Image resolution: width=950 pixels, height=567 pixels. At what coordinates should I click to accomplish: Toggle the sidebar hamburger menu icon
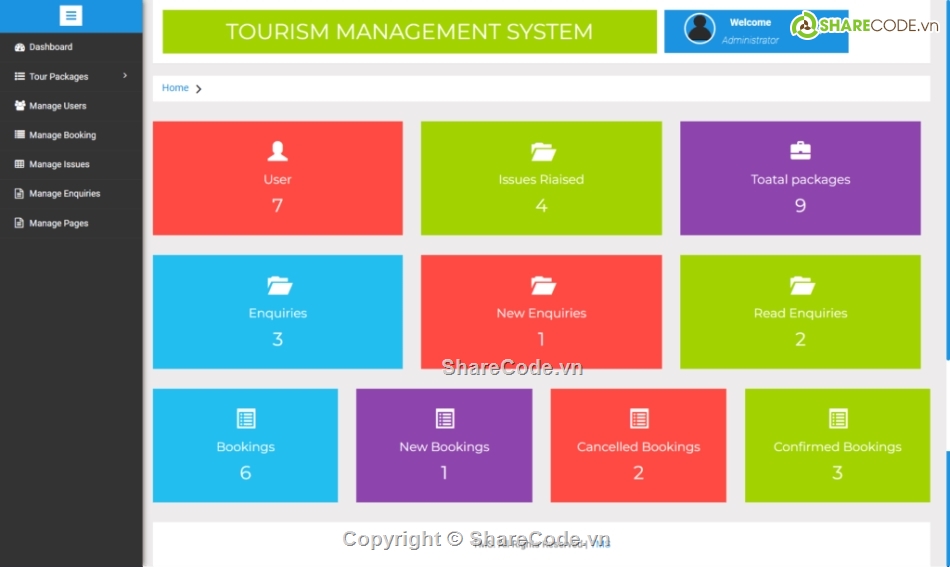(71, 16)
